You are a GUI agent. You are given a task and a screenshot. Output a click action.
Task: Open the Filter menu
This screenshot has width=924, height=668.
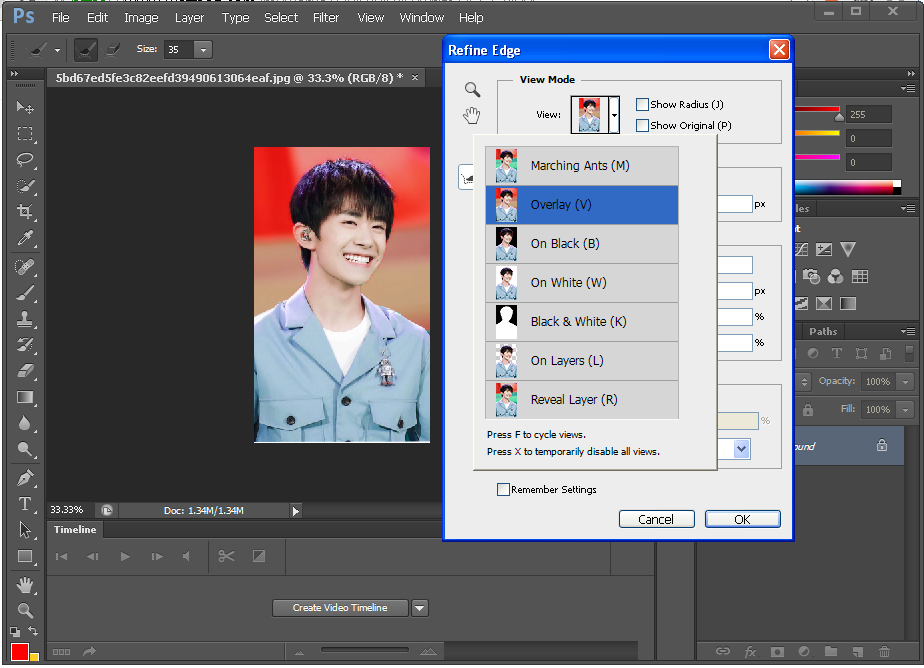326,17
